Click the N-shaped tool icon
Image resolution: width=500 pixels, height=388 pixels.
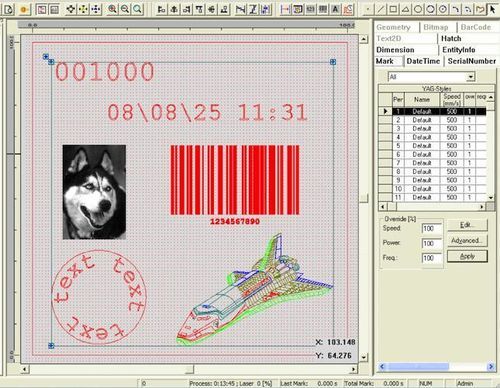click(x=240, y=9)
